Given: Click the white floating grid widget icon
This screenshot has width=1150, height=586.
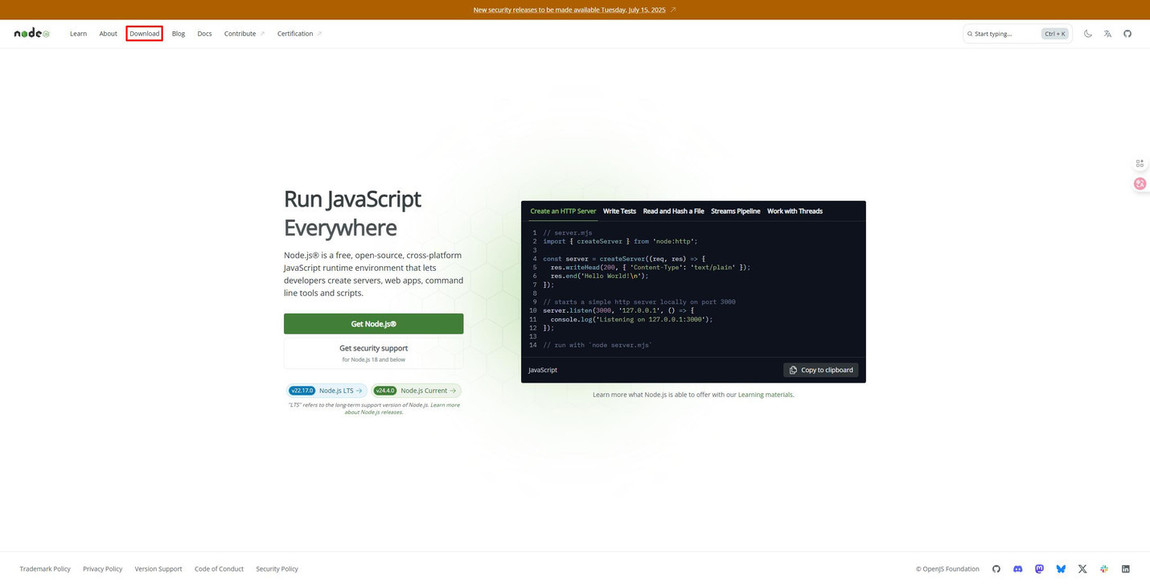Looking at the screenshot, I should 1140,164.
